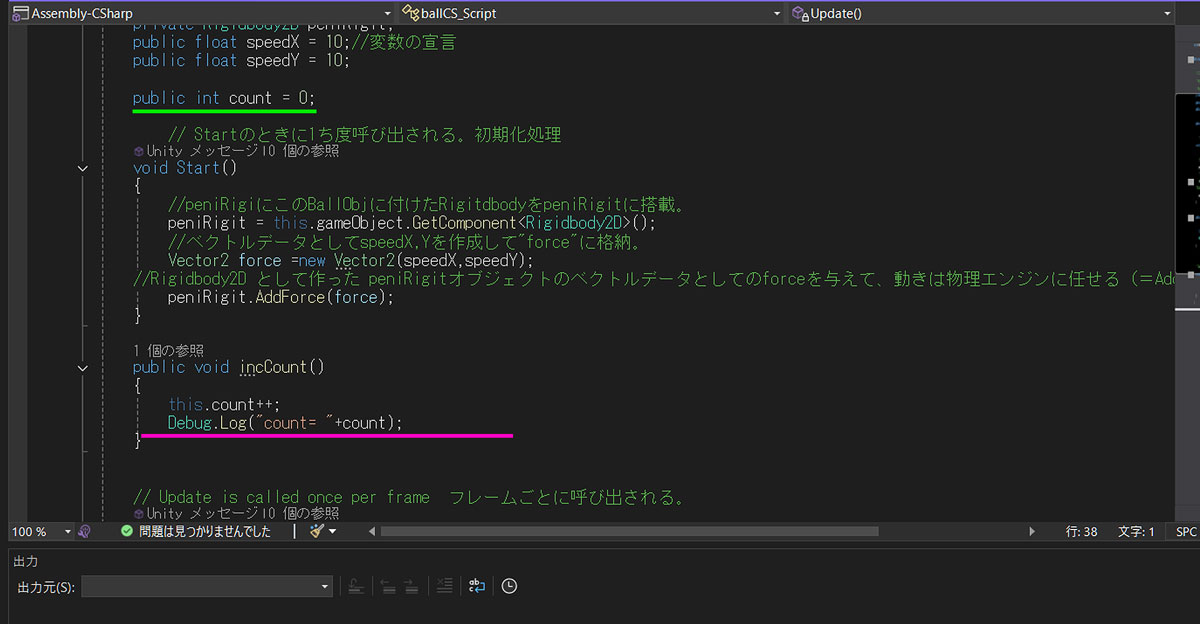
Task: Go to previous message in output
Action: tap(388, 586)
